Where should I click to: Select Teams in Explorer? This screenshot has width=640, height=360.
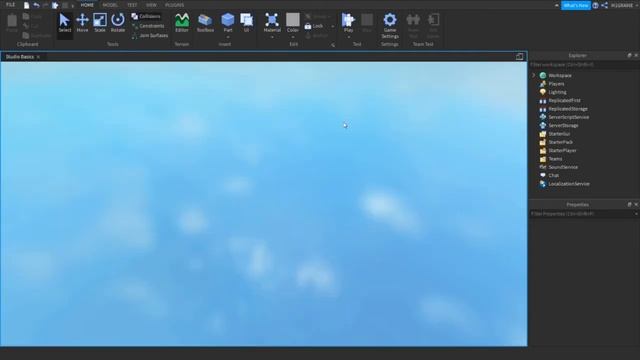(x=555, y=159)
